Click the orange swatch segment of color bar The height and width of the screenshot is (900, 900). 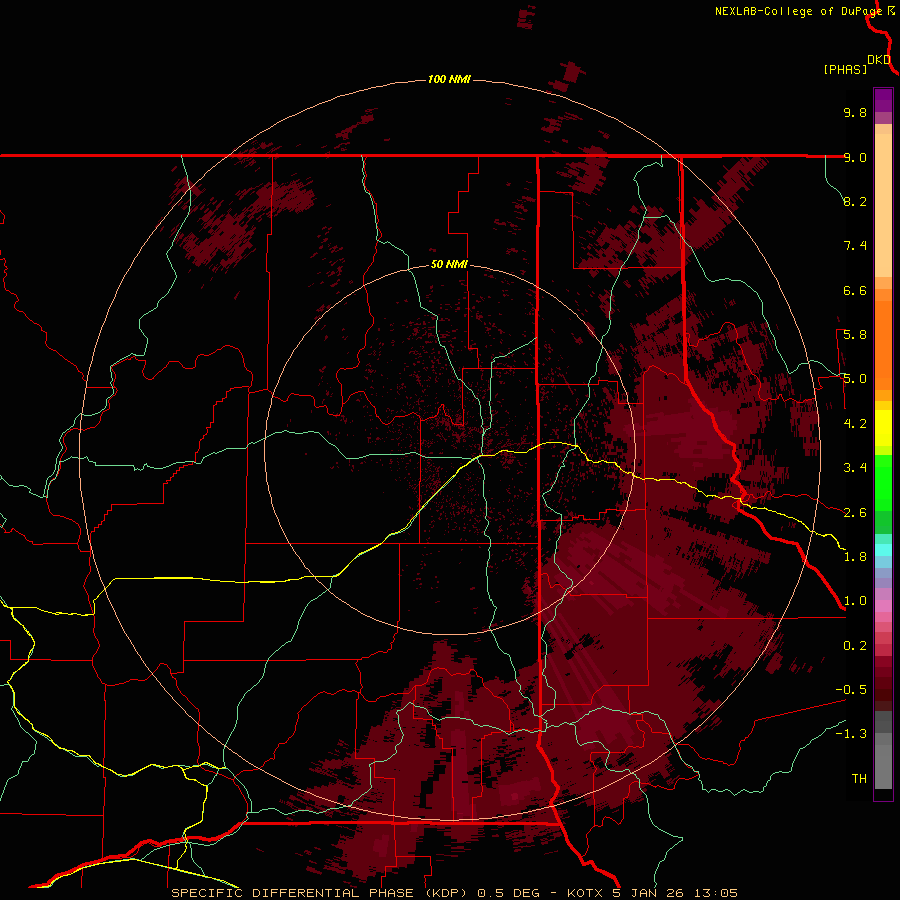(883, 344)
